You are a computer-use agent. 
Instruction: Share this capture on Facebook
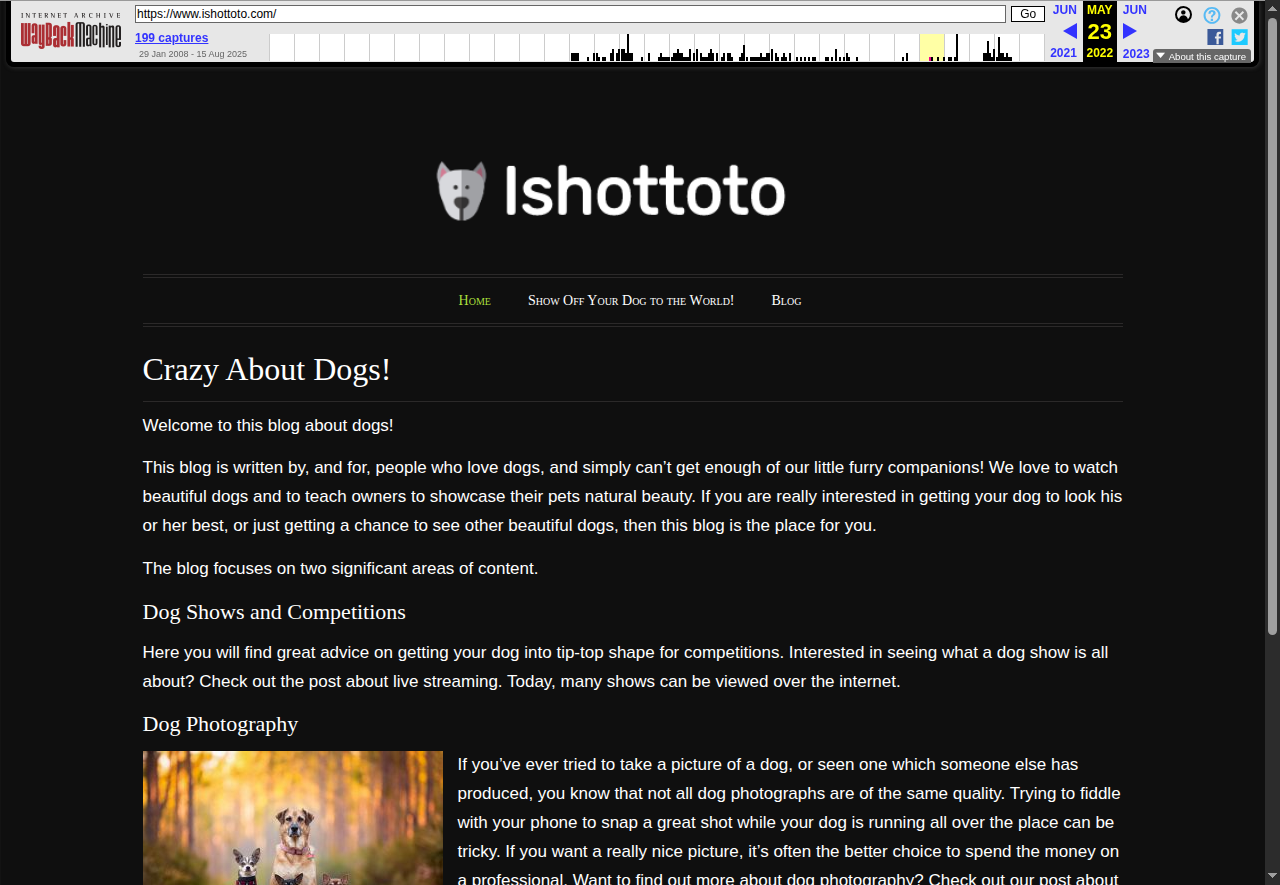pos(1215,37)
